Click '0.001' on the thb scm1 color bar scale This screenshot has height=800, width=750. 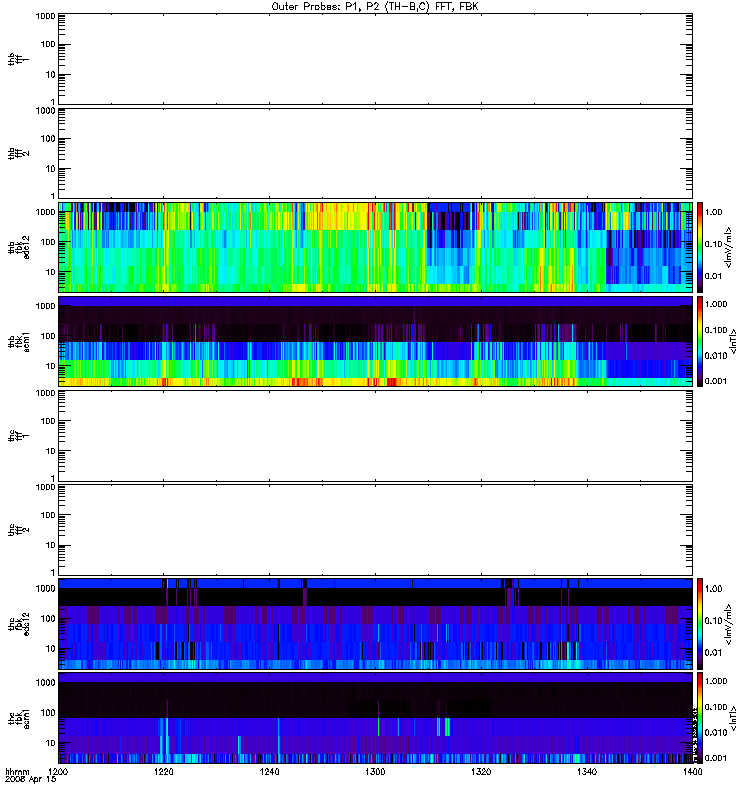[716, 381]
